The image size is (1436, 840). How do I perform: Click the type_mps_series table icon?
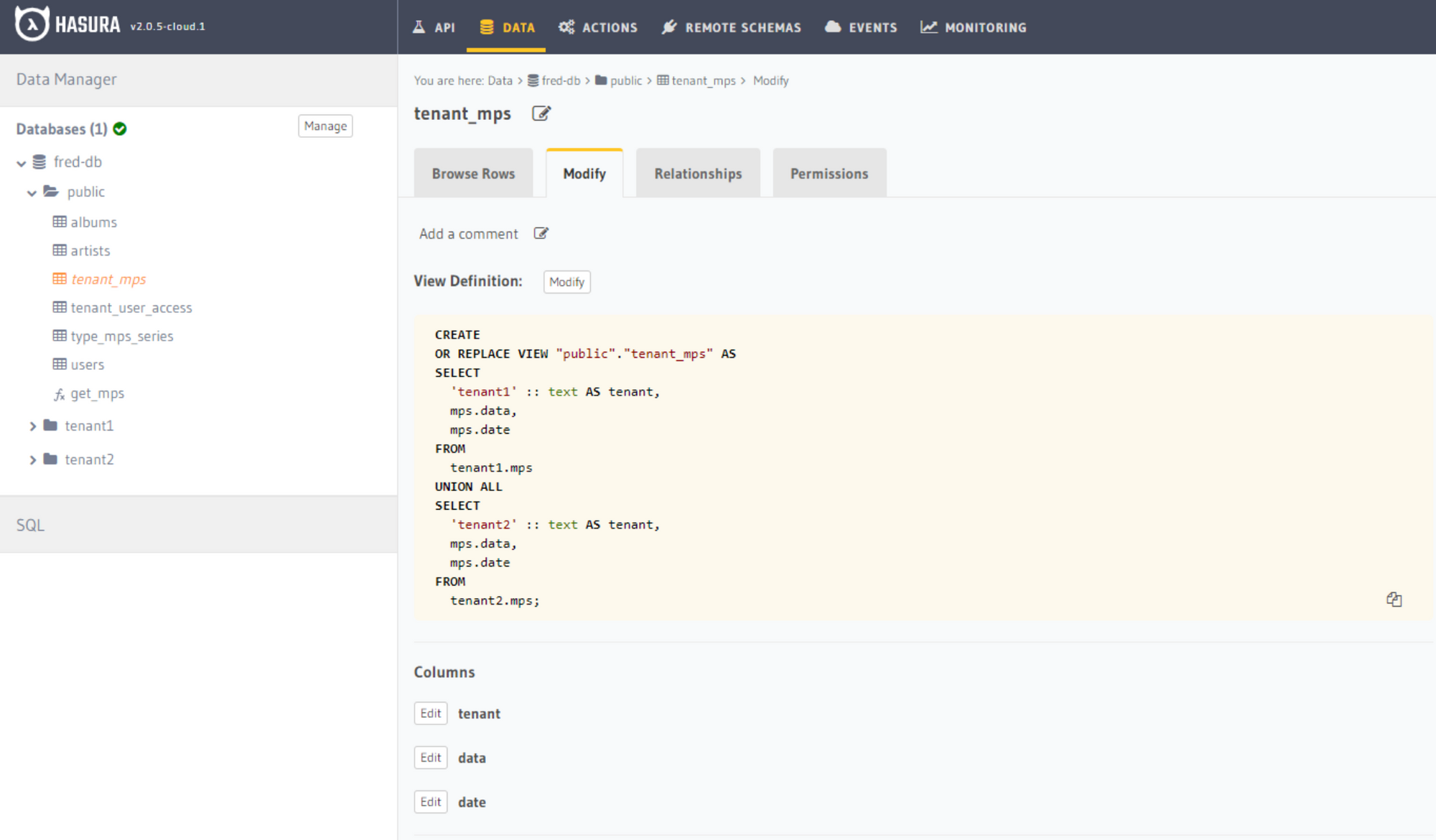pyautogui.click(x=60, y=335)
